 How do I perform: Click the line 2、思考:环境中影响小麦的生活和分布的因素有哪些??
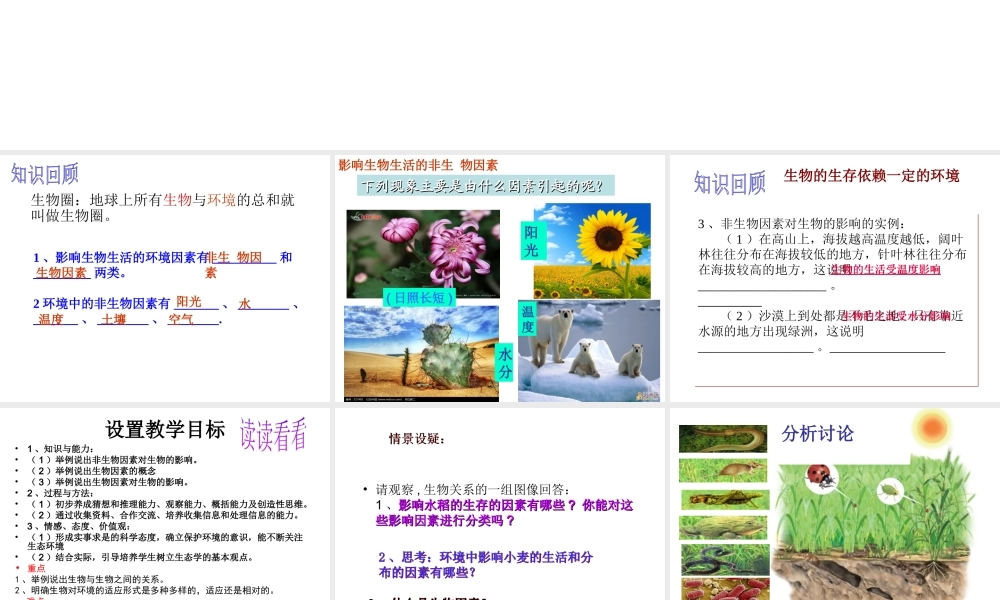click(x=486, y=564)
